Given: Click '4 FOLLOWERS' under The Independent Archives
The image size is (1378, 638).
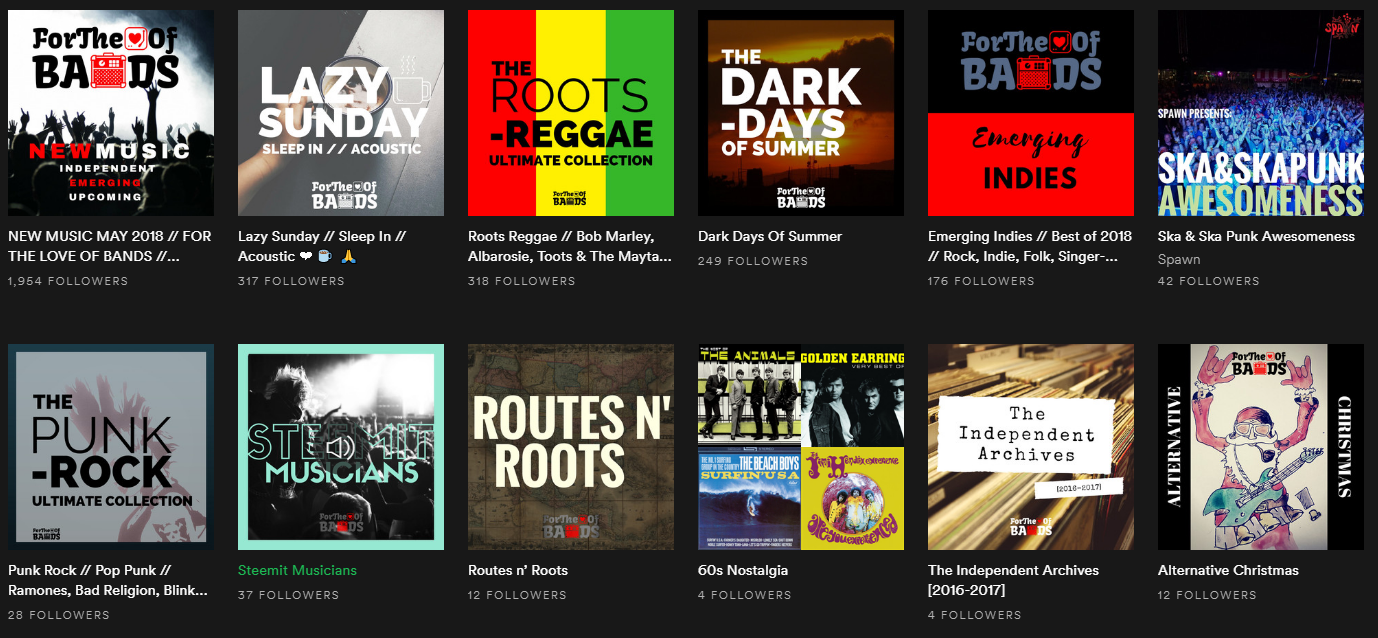Looking at the screenshot, I should 974,615.
